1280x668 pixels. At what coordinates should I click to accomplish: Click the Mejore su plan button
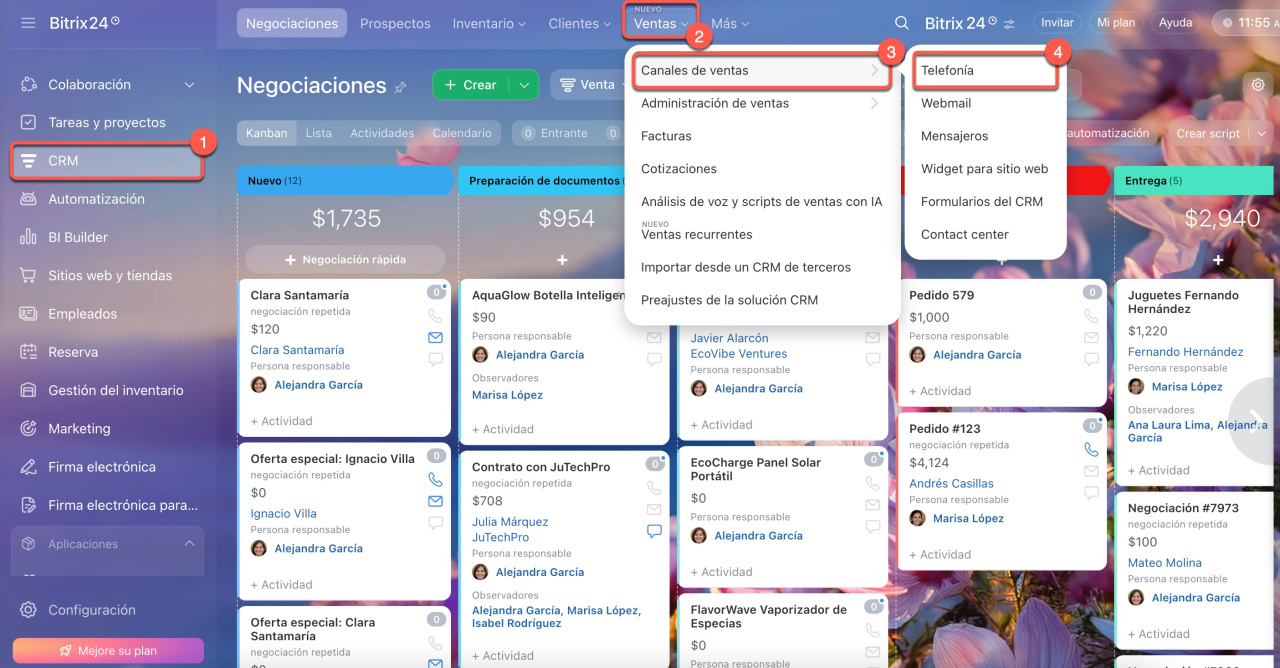(108, 650)
